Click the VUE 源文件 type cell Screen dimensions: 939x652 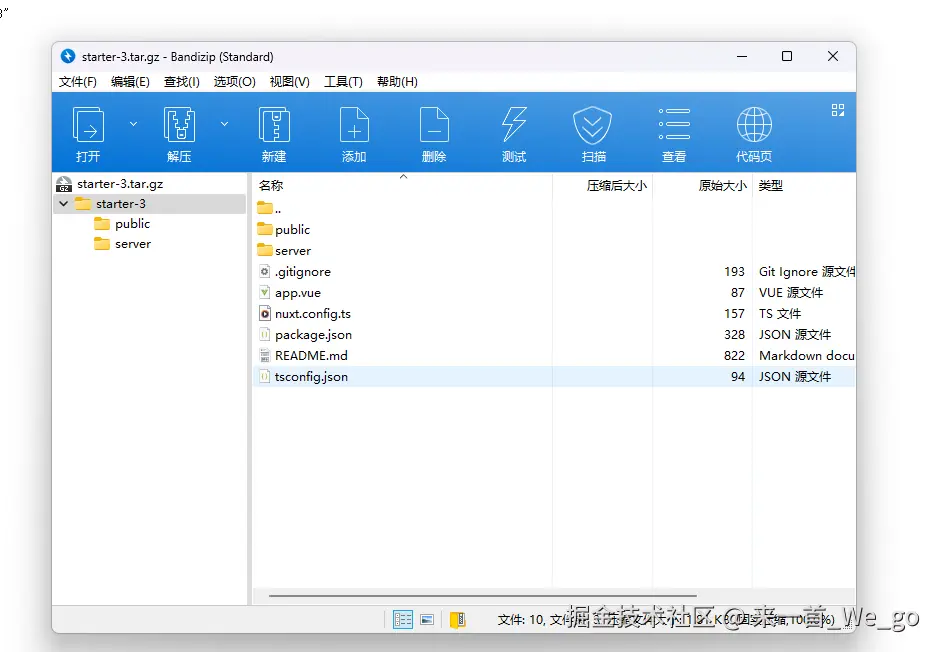coord(790,293)
